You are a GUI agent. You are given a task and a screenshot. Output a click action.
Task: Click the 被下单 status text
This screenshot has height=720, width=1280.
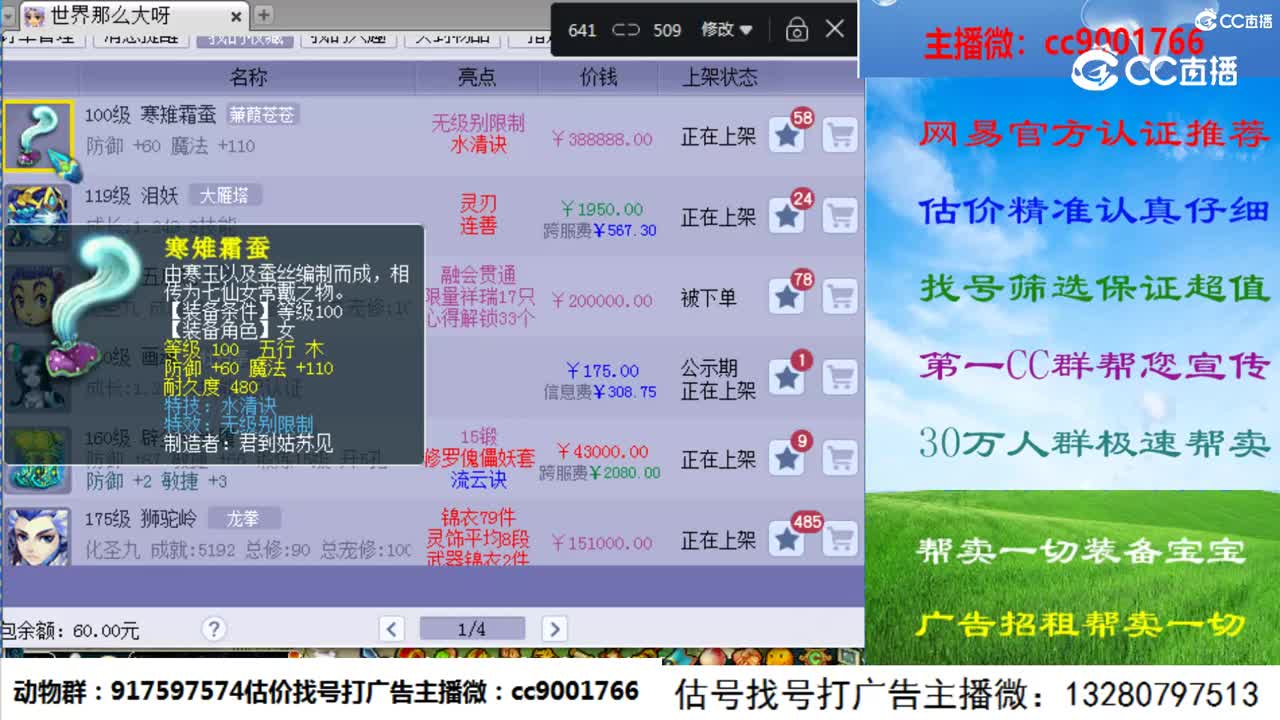click(x=709, y=298)
